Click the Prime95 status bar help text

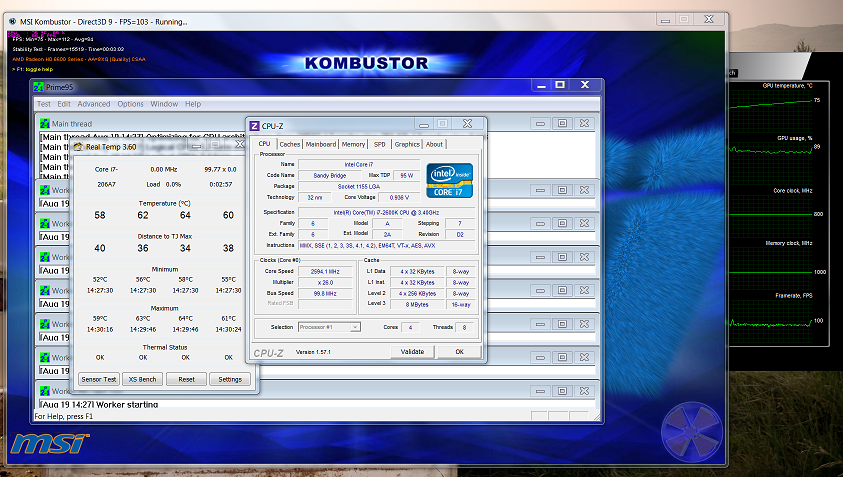point(63,416)
